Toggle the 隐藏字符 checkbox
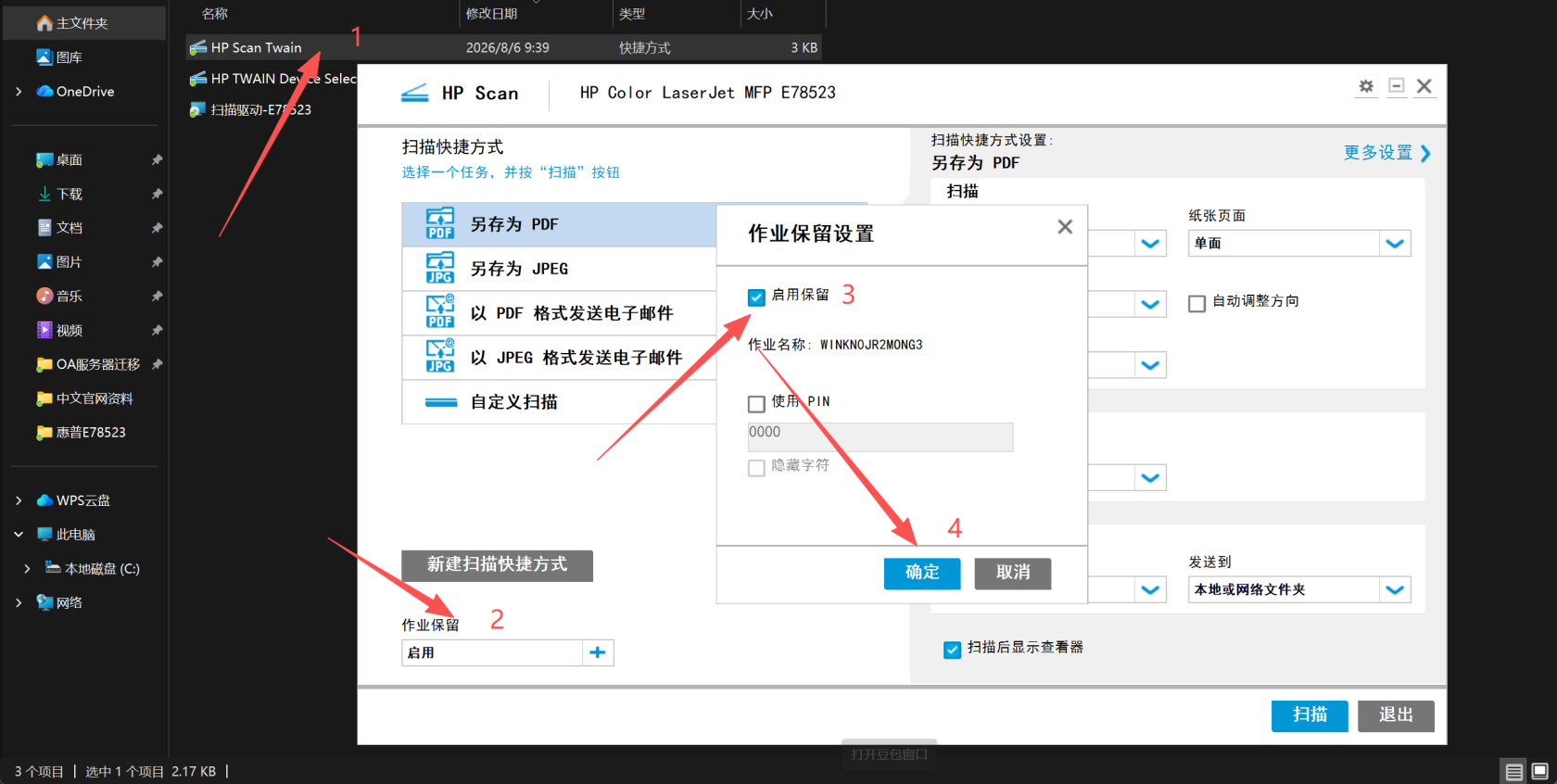Image resolution: width=1557 pixels, height=784 pixels. (756, 467)
